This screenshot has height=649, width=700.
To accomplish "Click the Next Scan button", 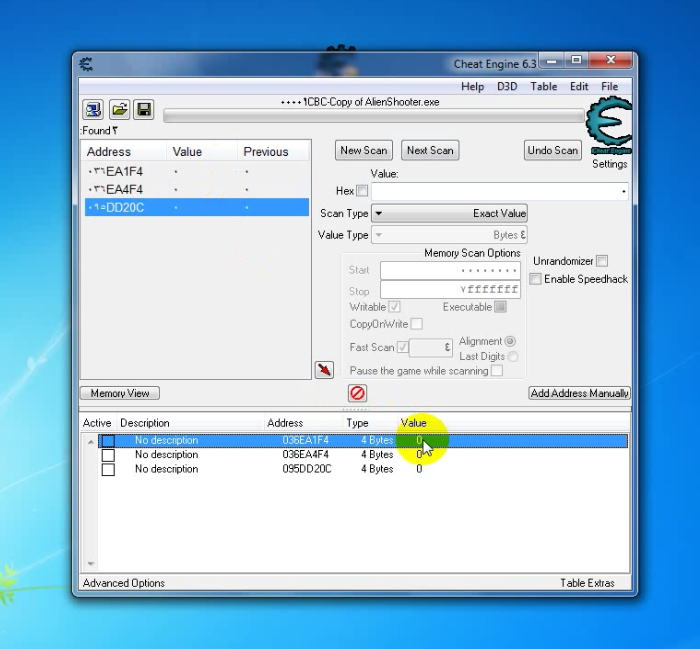I will click(x=430, y=150).
